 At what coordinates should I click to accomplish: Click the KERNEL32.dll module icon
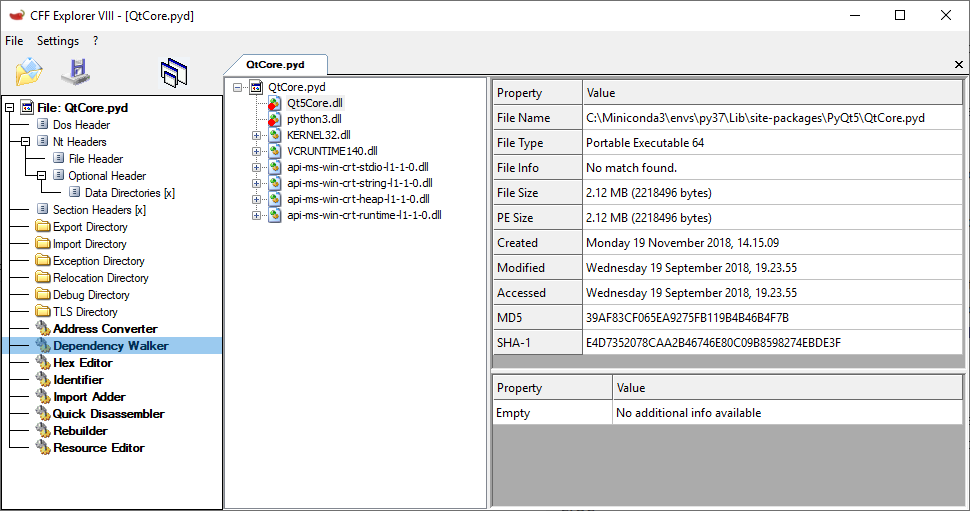pos(275,135)
